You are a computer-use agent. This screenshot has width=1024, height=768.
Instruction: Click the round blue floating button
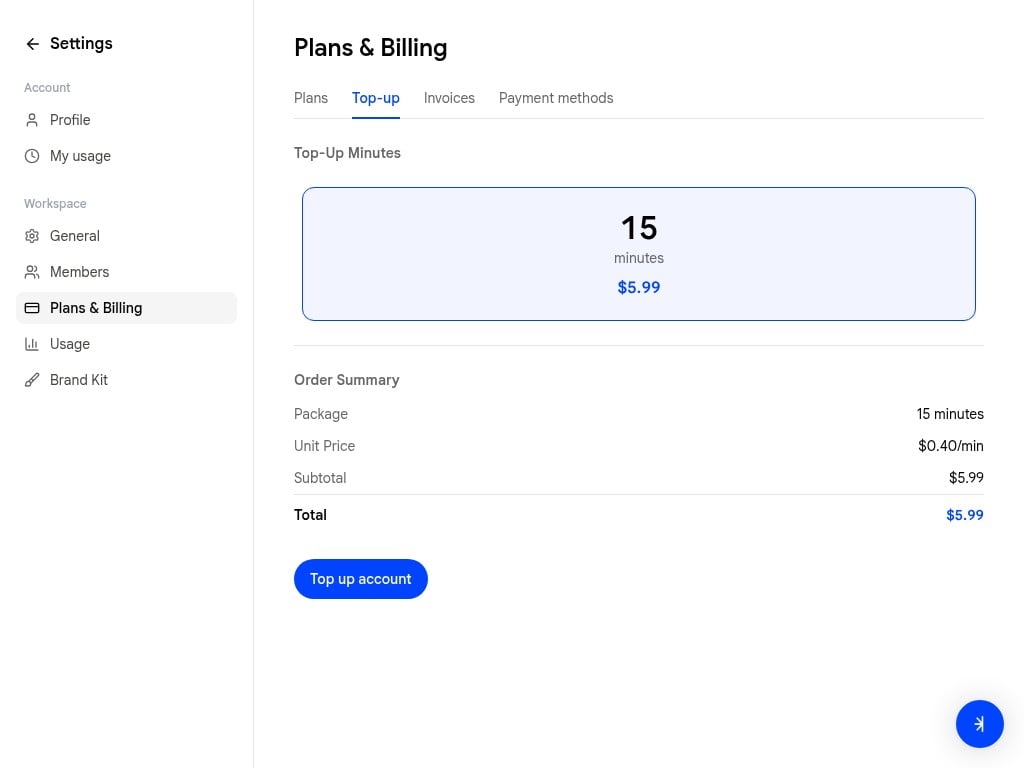980,724
